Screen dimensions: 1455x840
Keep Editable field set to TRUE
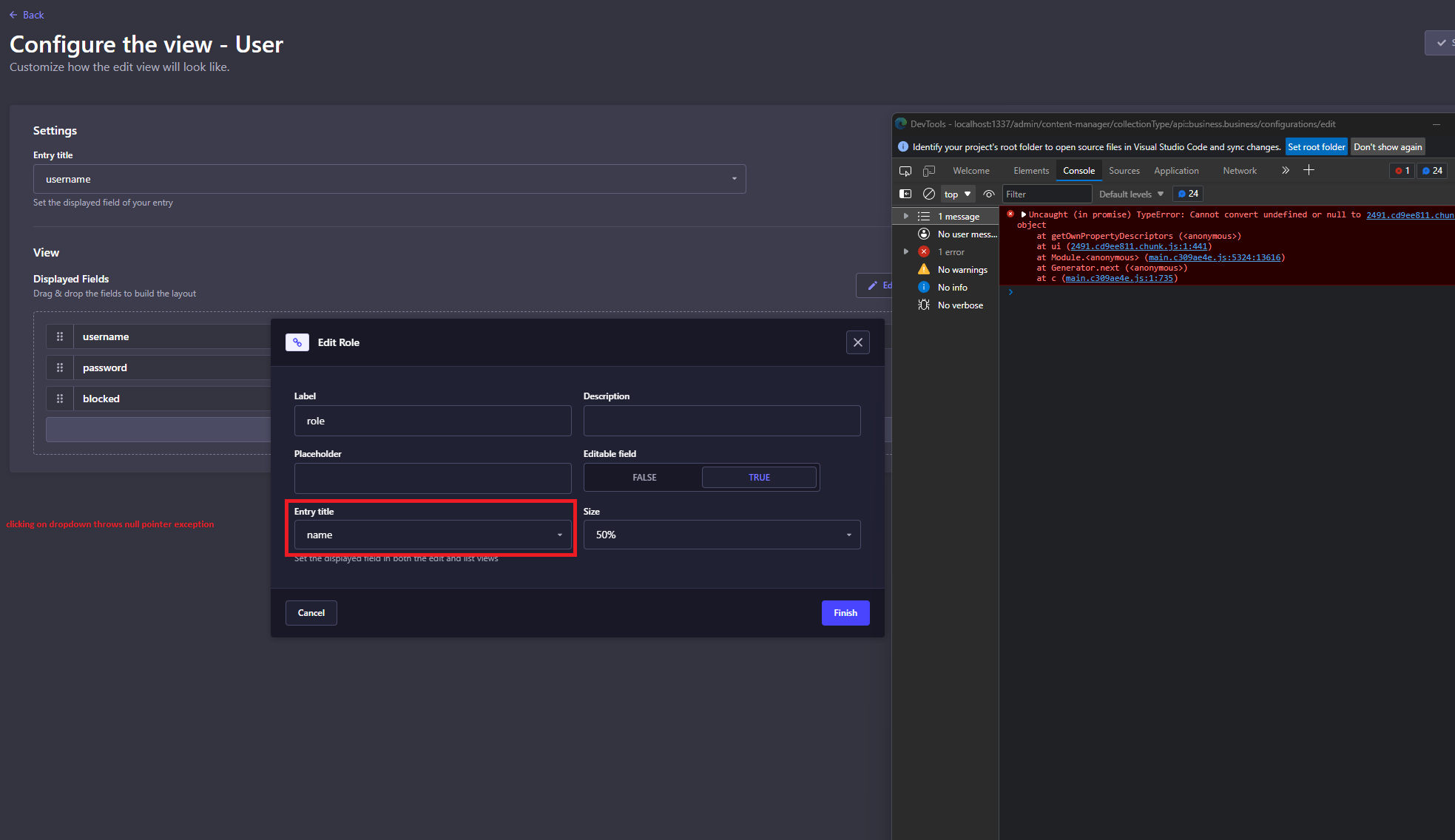click(759, 477)
